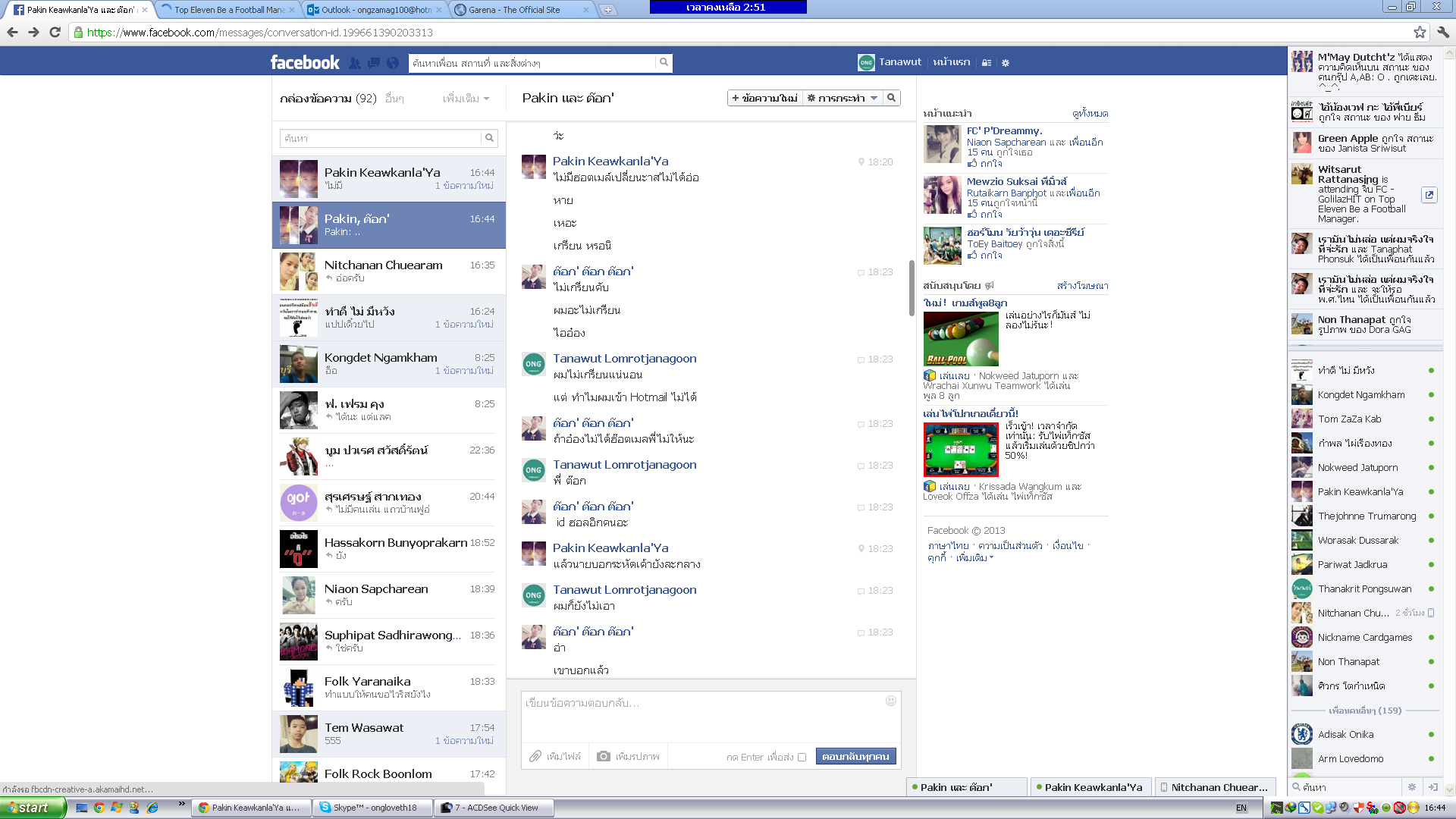Expand the More dropdown beside inbox Other

pyautogui.click(x=466, y=99)
